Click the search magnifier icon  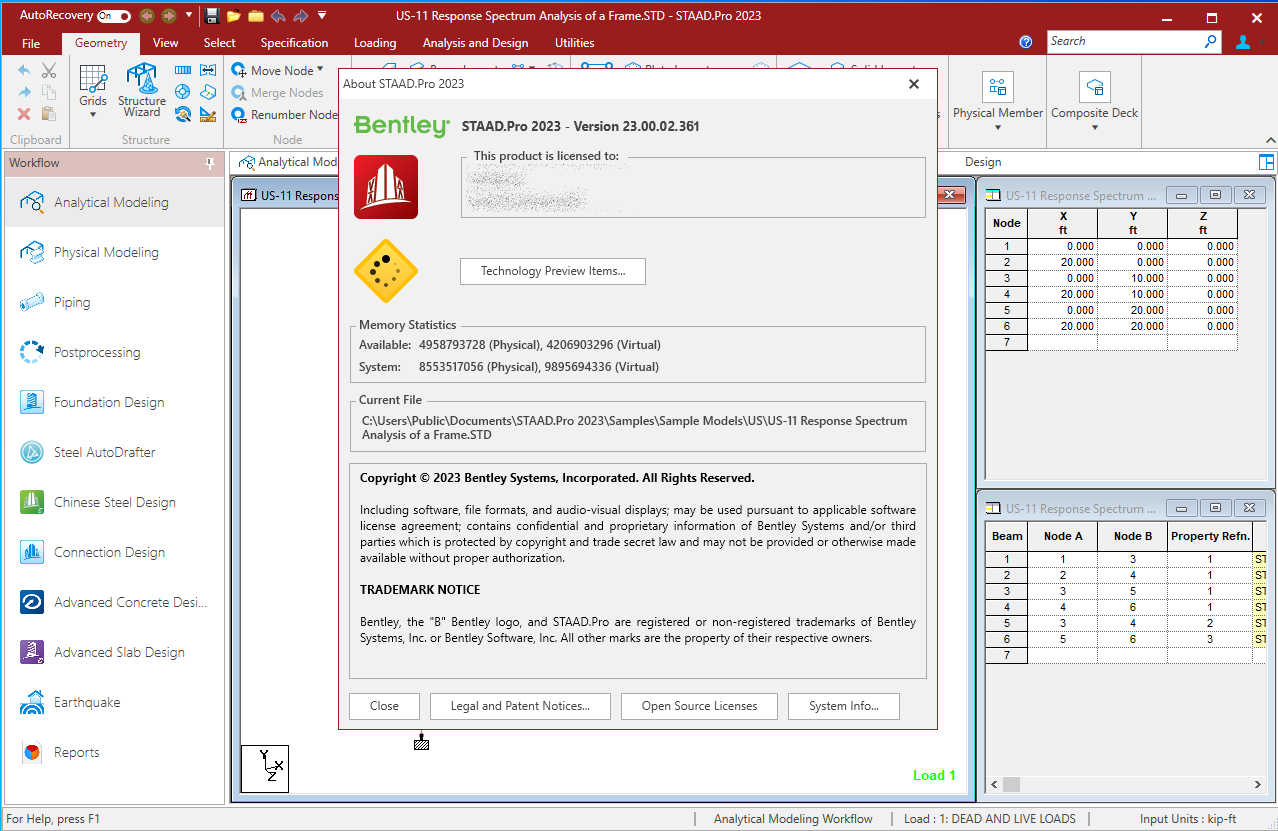[x=1211, y=41]
